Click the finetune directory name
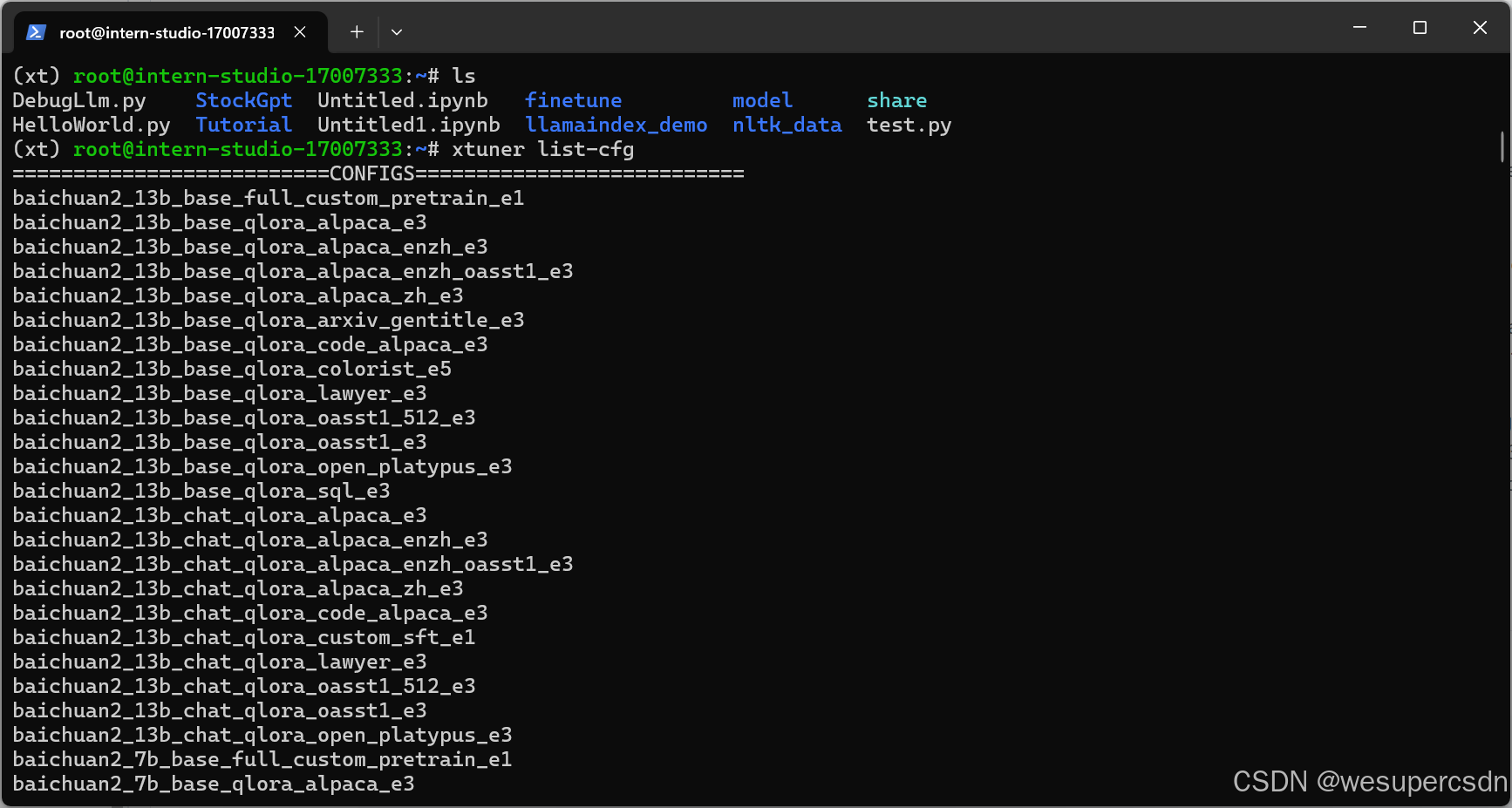The width and height of the screenshot is (1512, 808). click(574, 101)
